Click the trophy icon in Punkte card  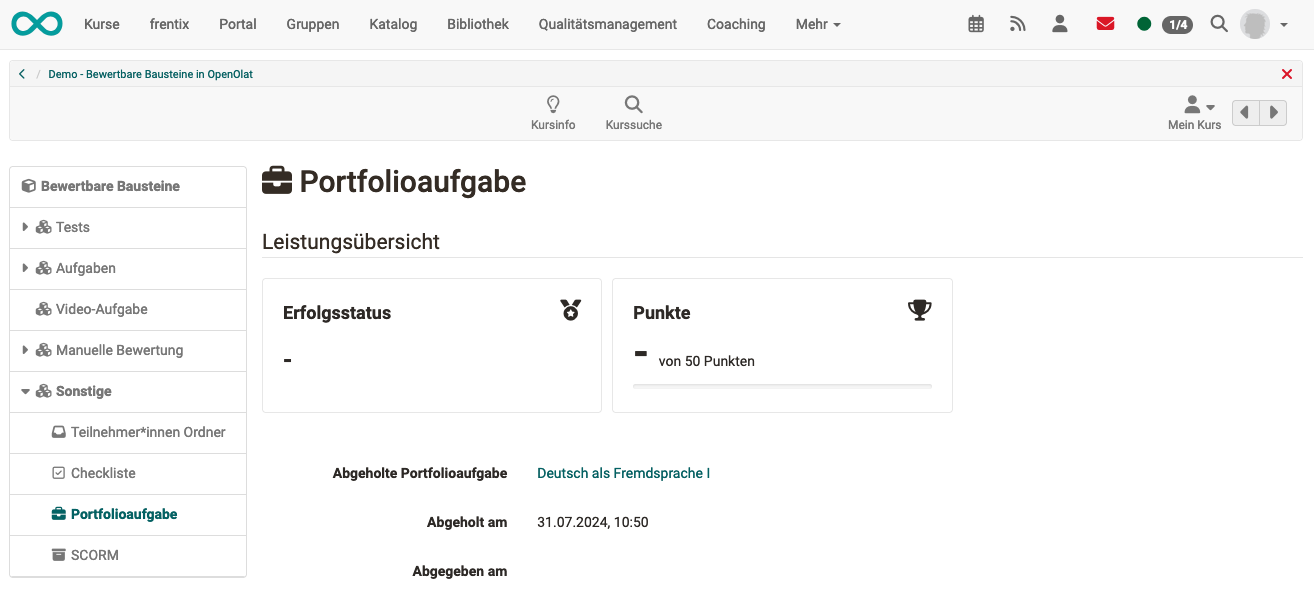919,310
